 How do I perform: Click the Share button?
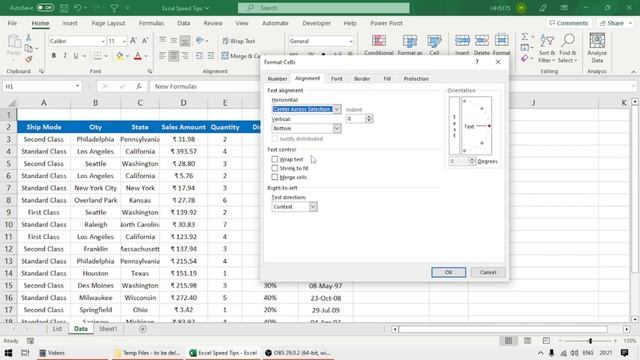click(x=616, y=23)
